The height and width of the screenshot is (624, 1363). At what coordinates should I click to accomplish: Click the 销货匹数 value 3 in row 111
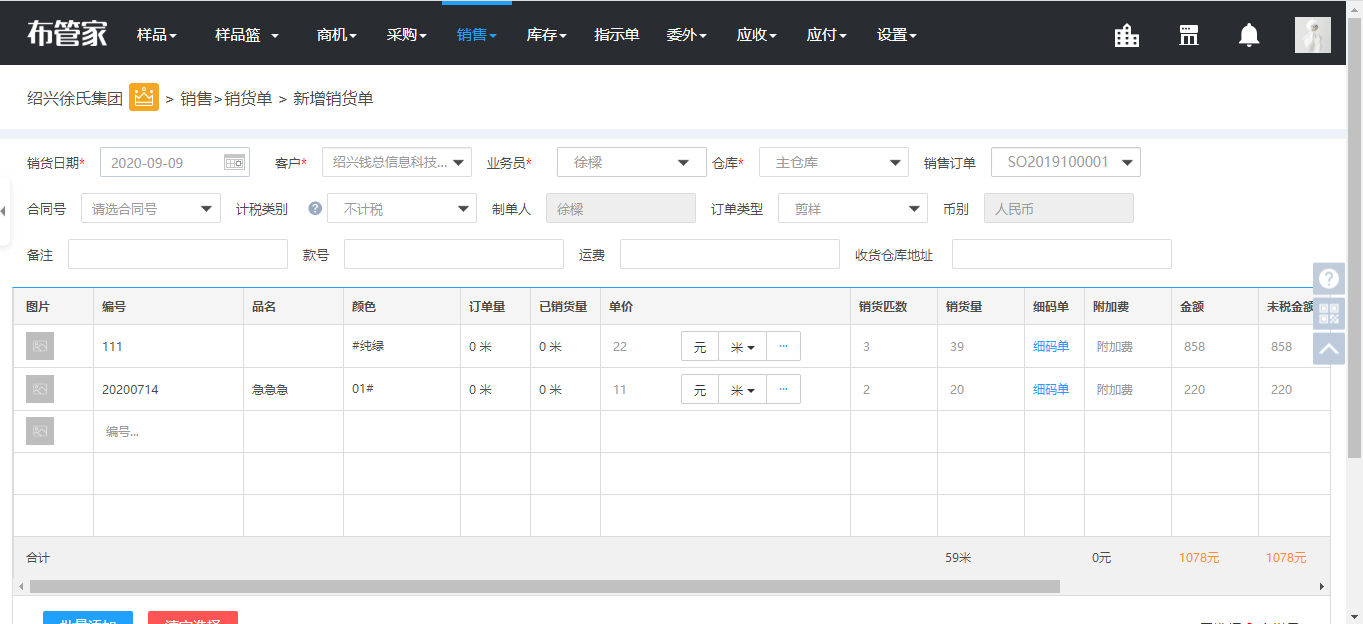point(866,346)
